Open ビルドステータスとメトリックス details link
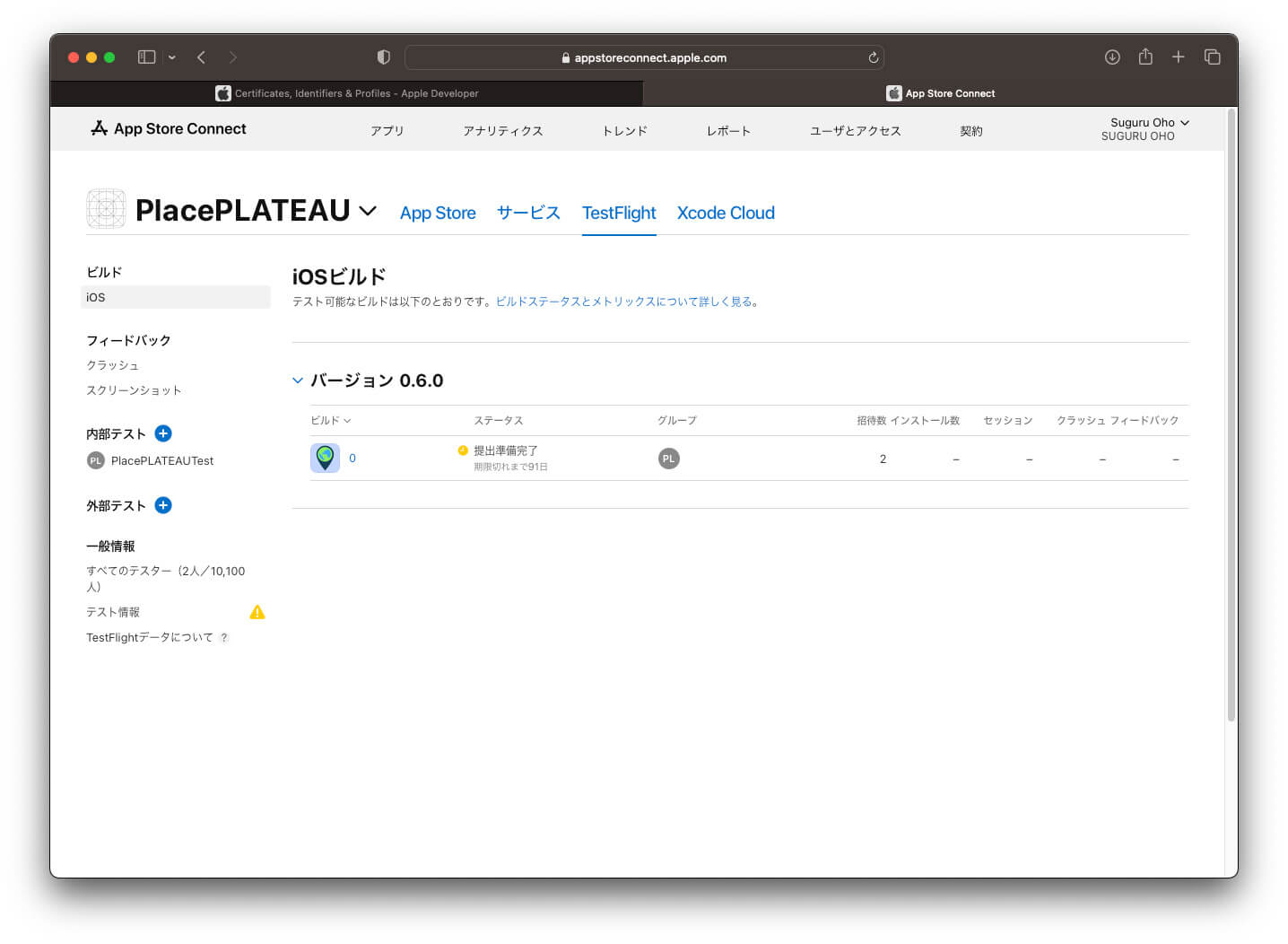The width and height of the screenshot is (1288, 944). (624, 302)
